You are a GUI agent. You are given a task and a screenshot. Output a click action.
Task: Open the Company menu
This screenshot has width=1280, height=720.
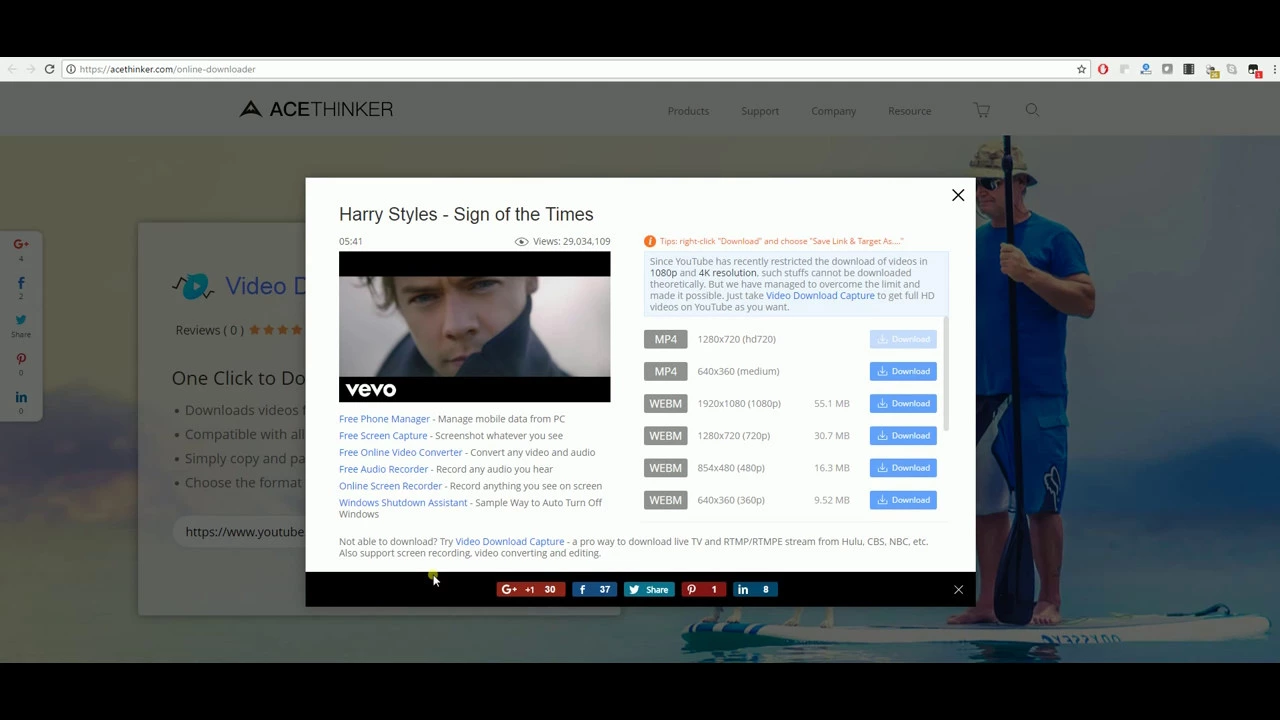(x=833, y=111)
